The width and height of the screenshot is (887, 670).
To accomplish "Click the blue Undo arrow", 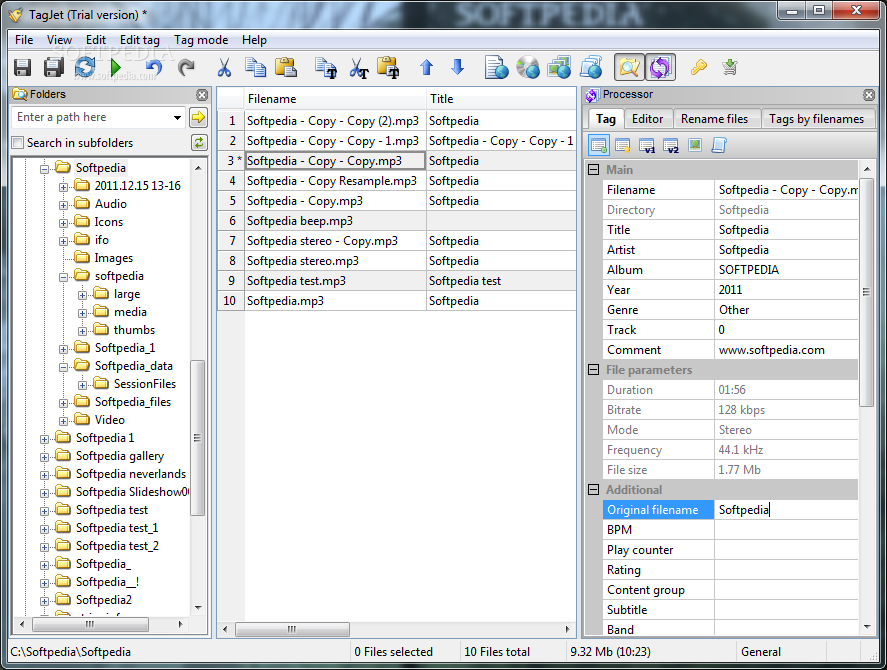I will click(x=153, y=67).
